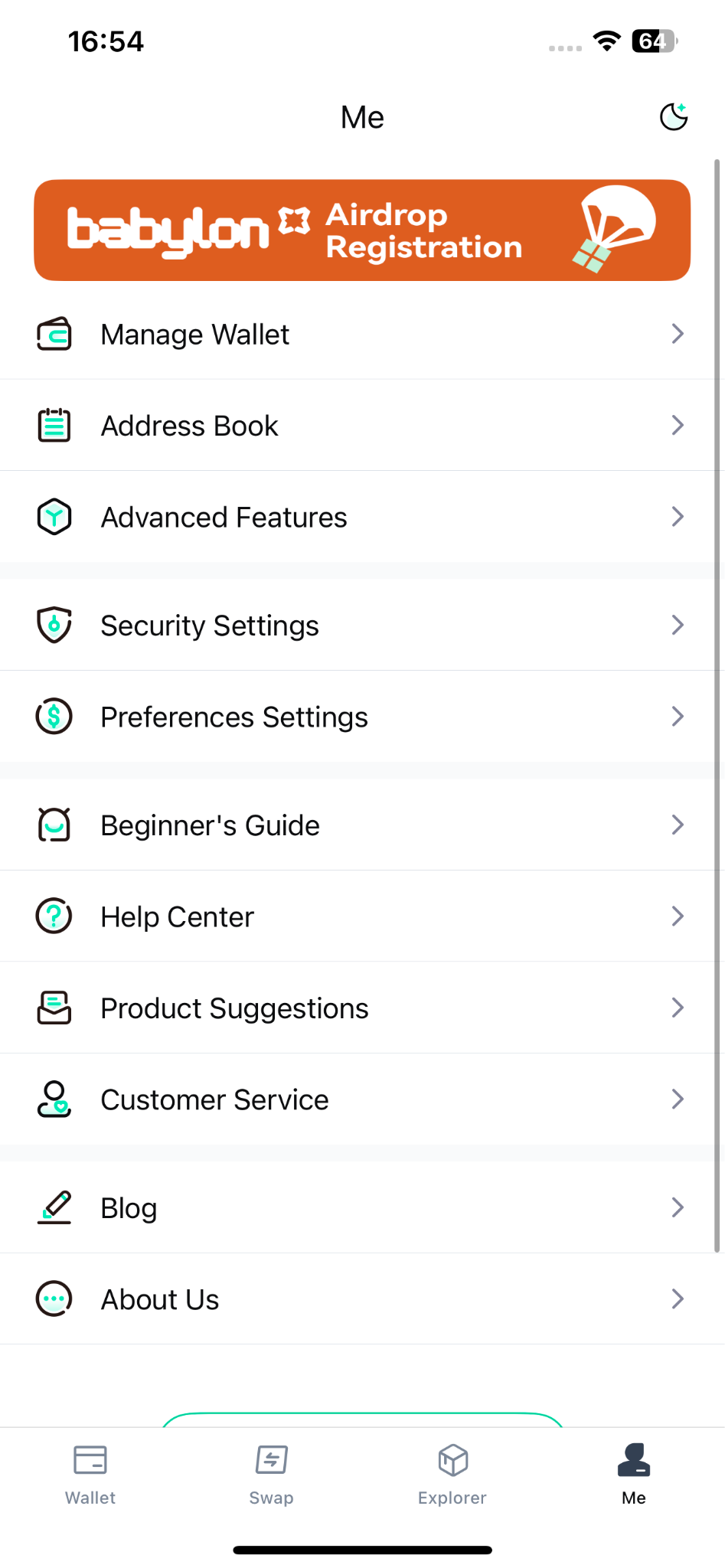Expand the Beginner's Guide row chevron
The width and height of the screenshot is (725, 1568).
click(678, 825)
